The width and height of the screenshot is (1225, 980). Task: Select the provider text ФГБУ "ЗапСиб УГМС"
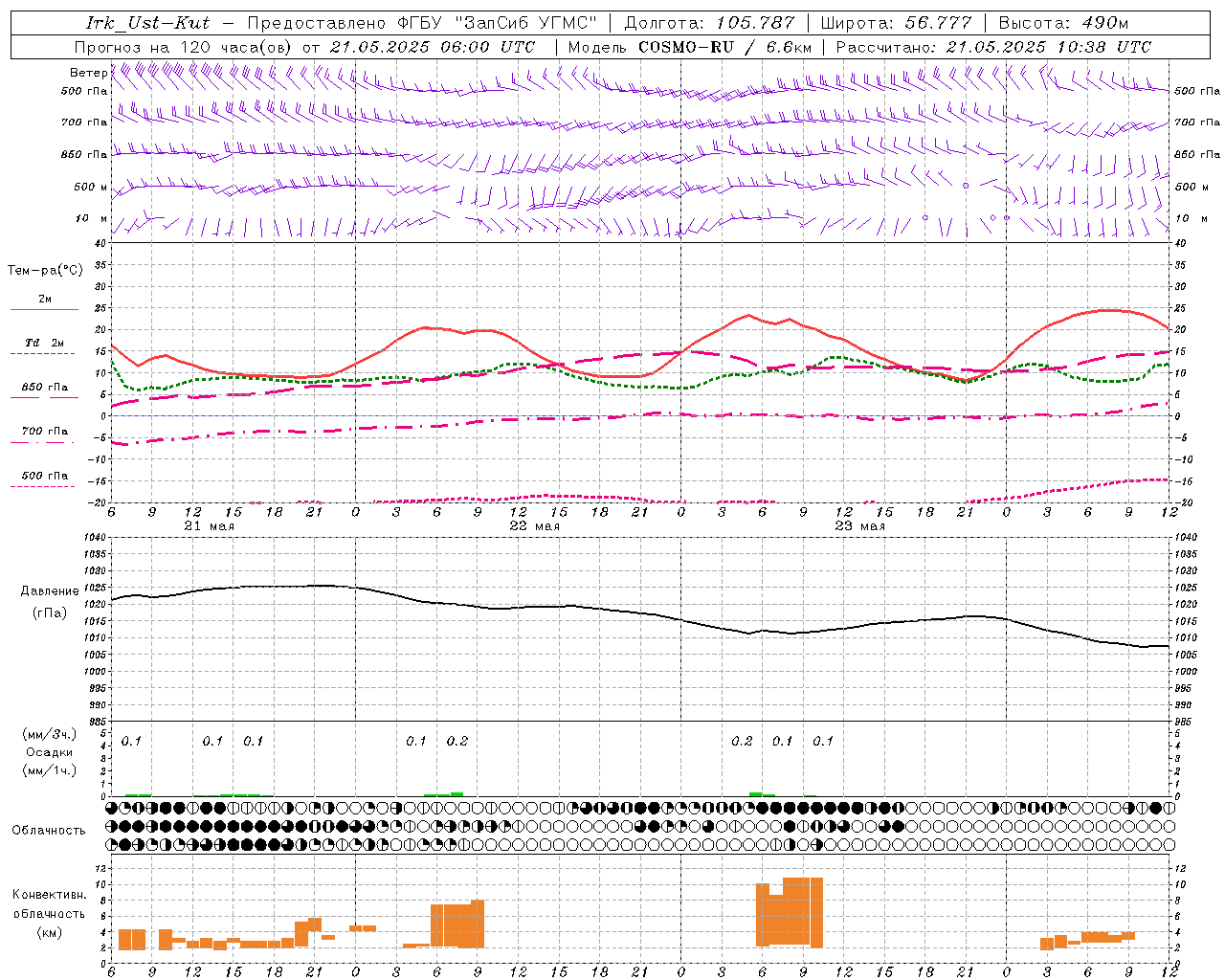point(497,23)
